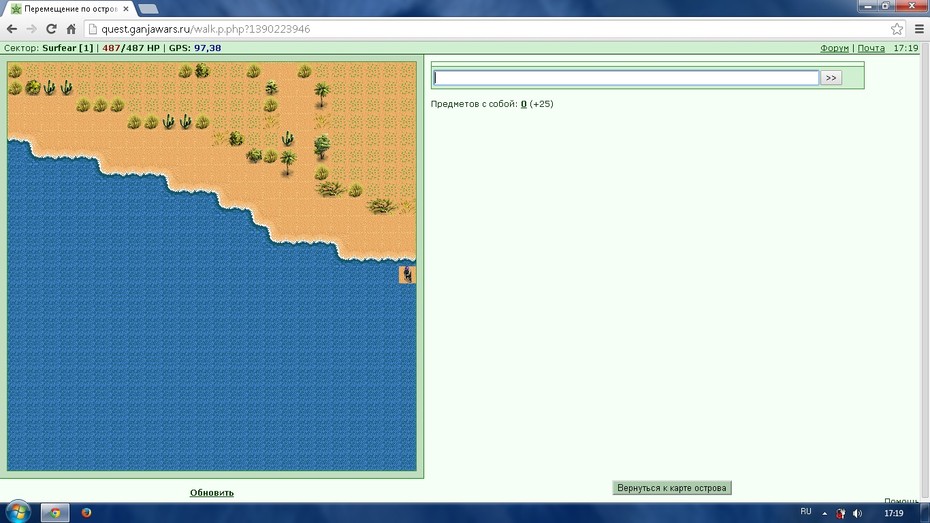Click the security shield tray icon
The image size is (930, 523).
pyautogui.click(x=840, y=514)
